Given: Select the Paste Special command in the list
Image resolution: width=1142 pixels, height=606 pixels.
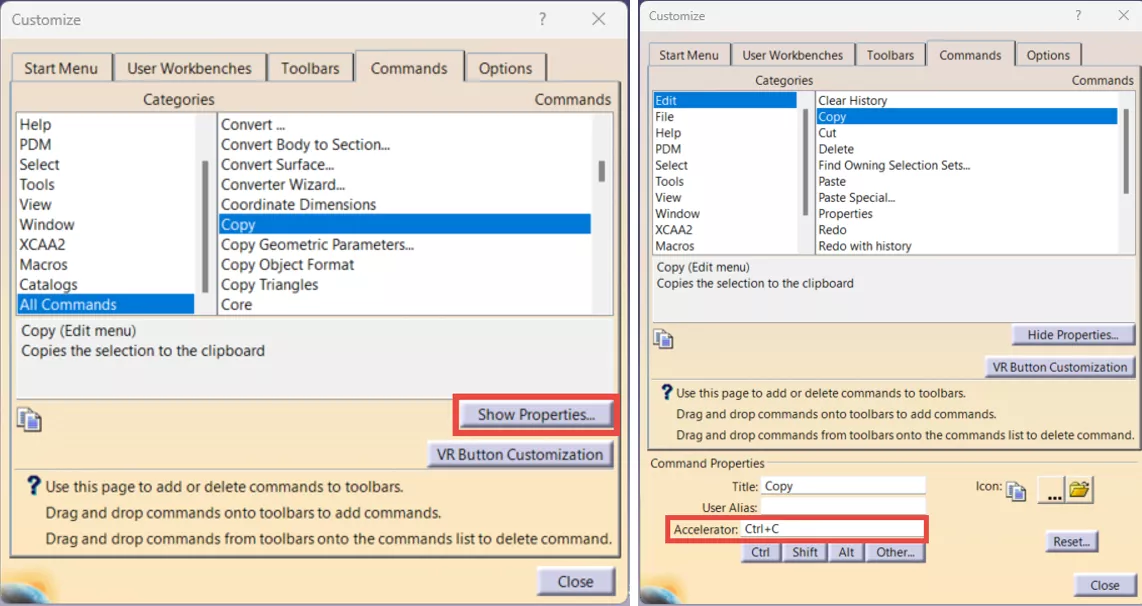Looking at the screenshot, I should coord(858,197).
